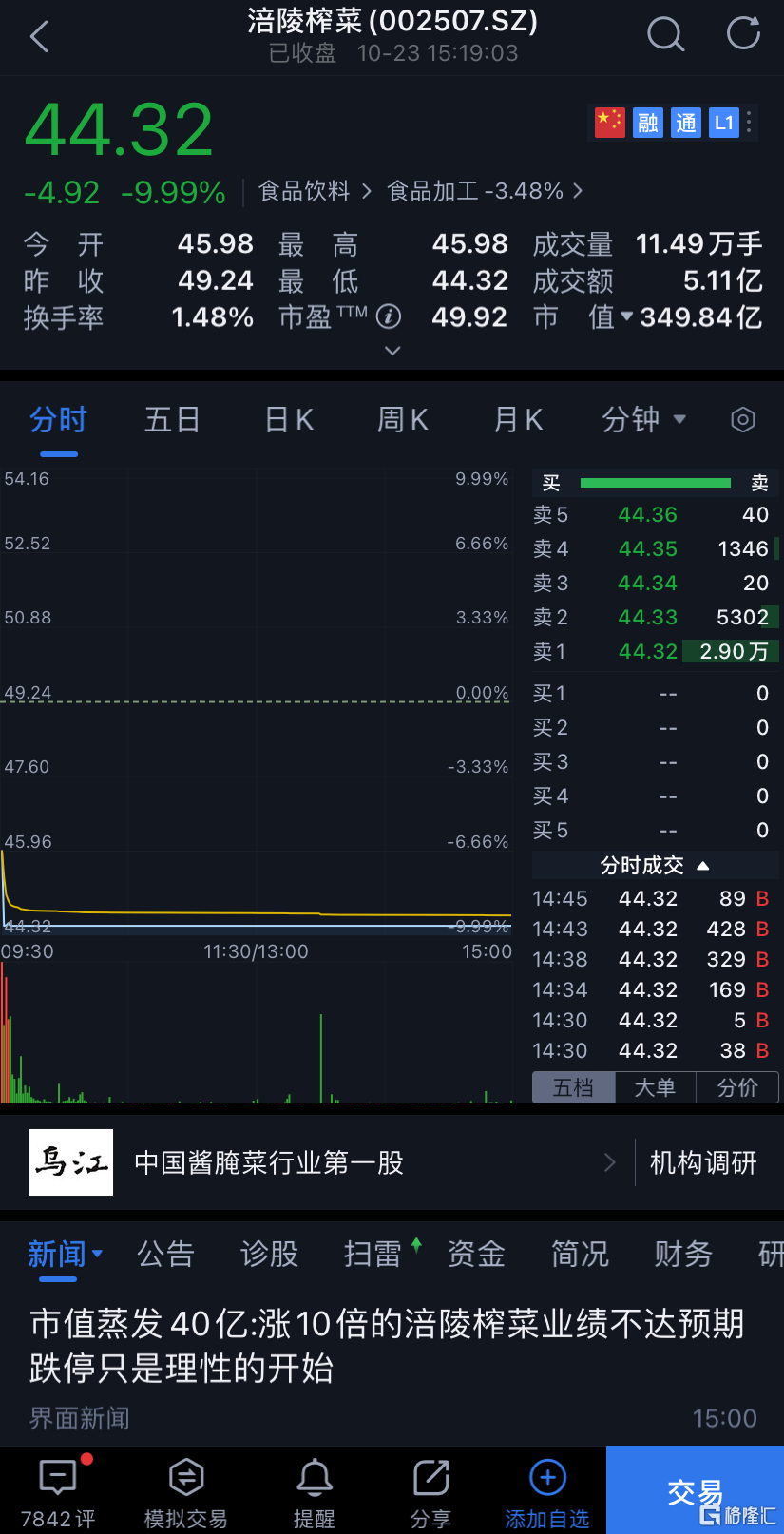Image resolution: width=784 pixels, height=1534 pixels.
Task: Open the 财务 financials tab
Action: coord(683,1254)
